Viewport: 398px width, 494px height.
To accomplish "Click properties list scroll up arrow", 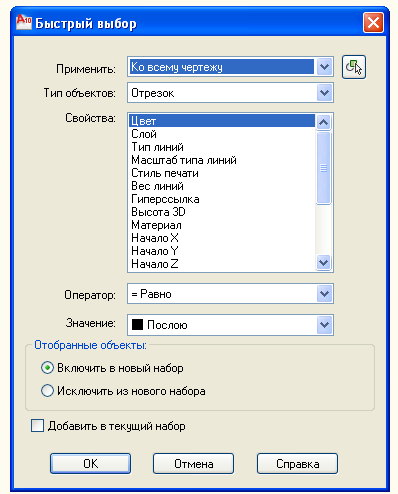I will (323, 122).
